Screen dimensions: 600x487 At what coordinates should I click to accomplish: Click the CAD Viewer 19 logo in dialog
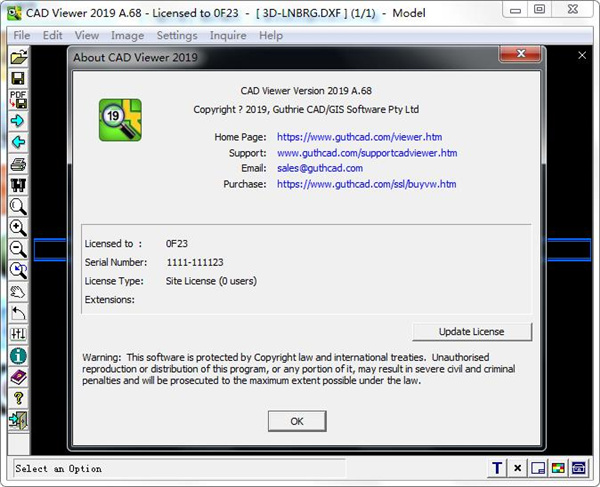tap(120, 120)
